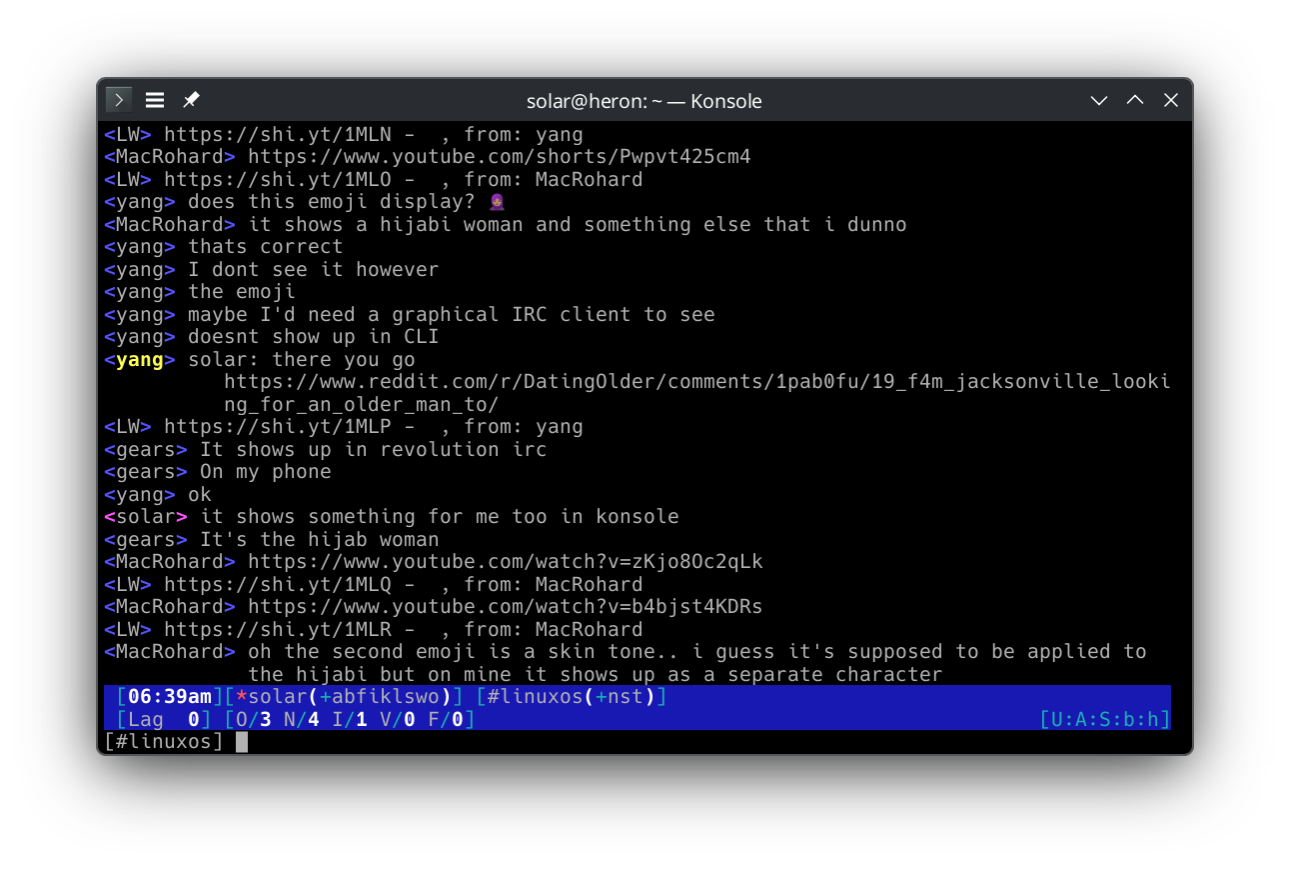
Task: Open the shi.yt/1MLN short link
Action: coord(289,134)
